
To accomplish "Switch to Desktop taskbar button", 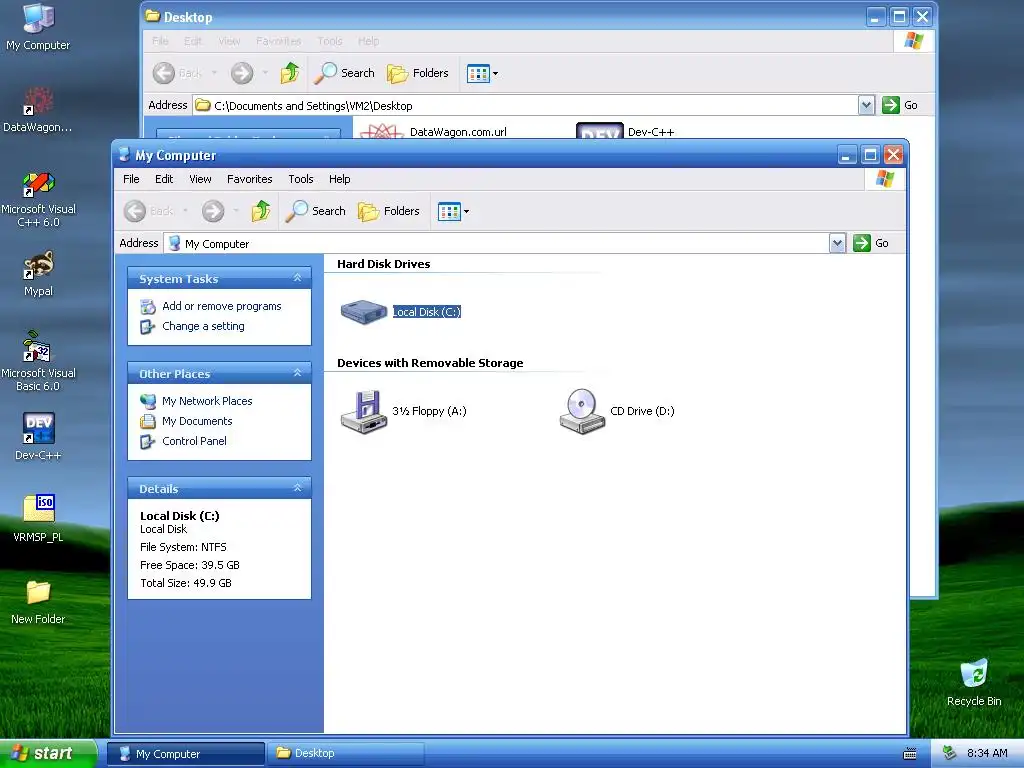I will pyautogui.click(x=346, y=754).
